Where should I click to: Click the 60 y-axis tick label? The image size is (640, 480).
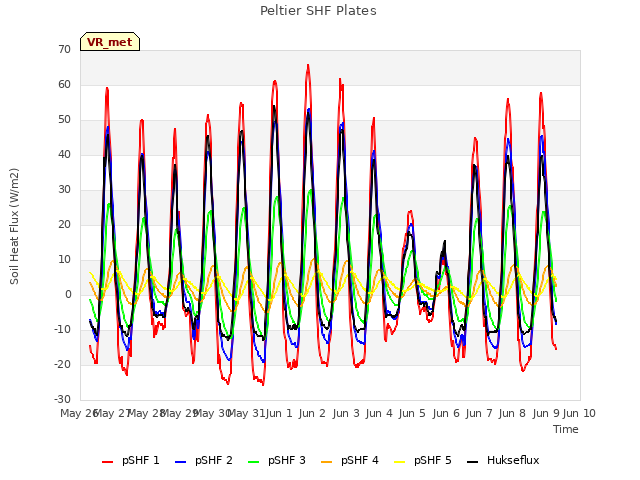click(64, 84)
